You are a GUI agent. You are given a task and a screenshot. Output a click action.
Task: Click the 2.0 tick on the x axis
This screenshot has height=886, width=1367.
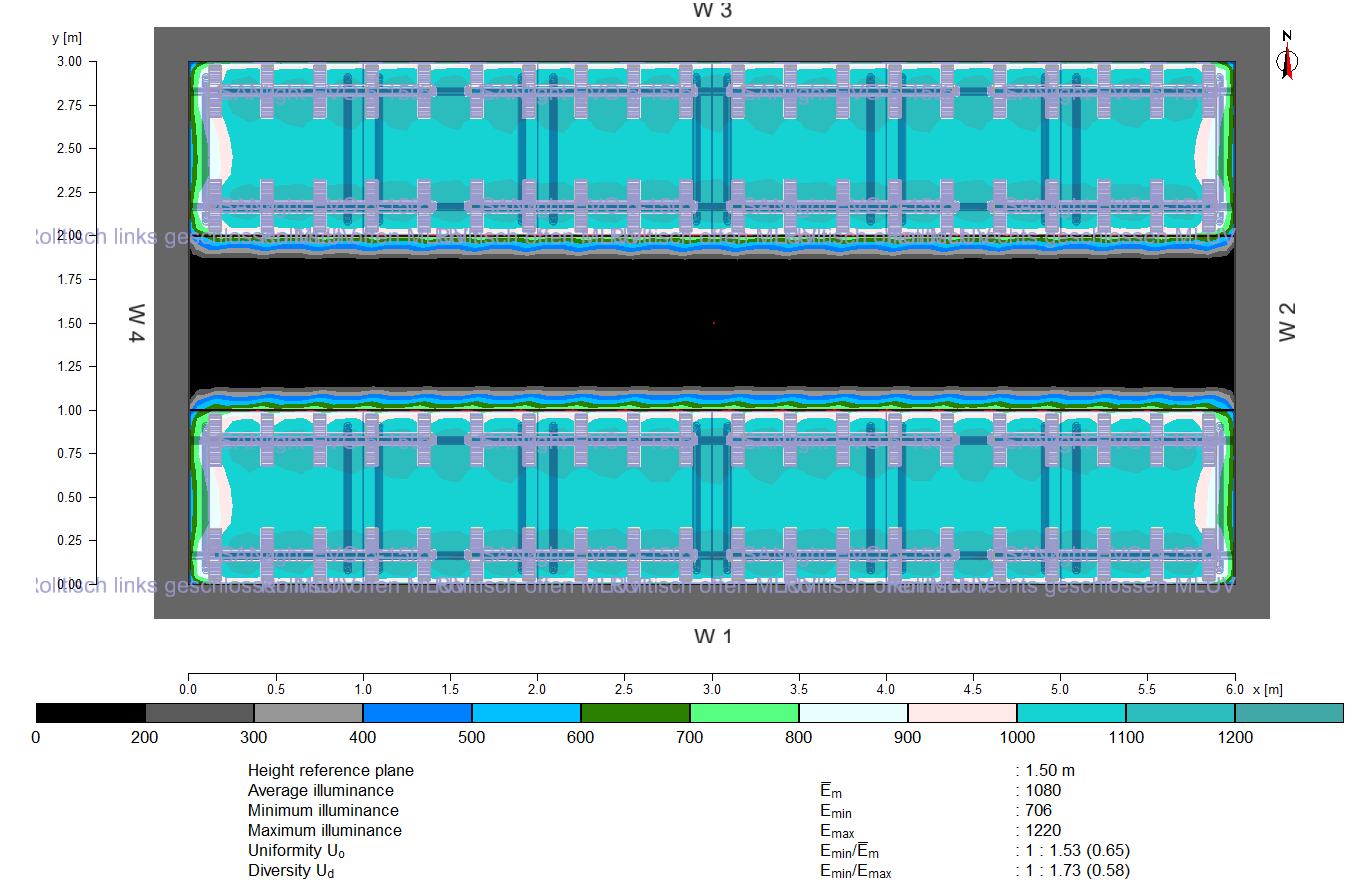tap(537, 690)
